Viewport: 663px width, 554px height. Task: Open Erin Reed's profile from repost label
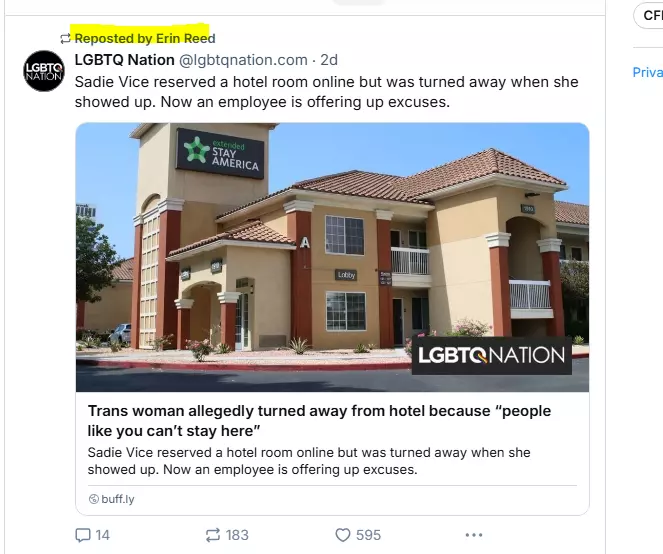(186, 38)
